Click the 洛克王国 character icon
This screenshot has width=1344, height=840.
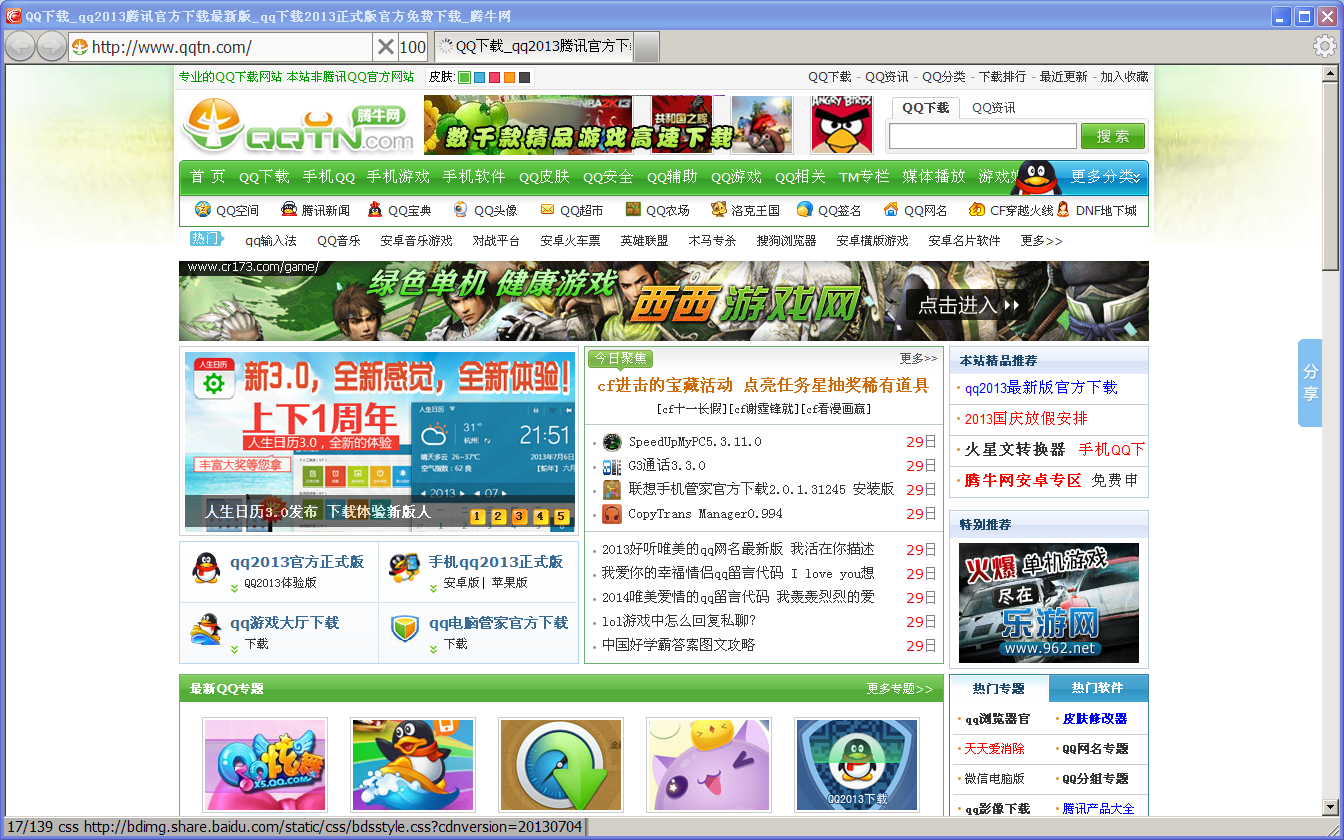pos(719,209)
